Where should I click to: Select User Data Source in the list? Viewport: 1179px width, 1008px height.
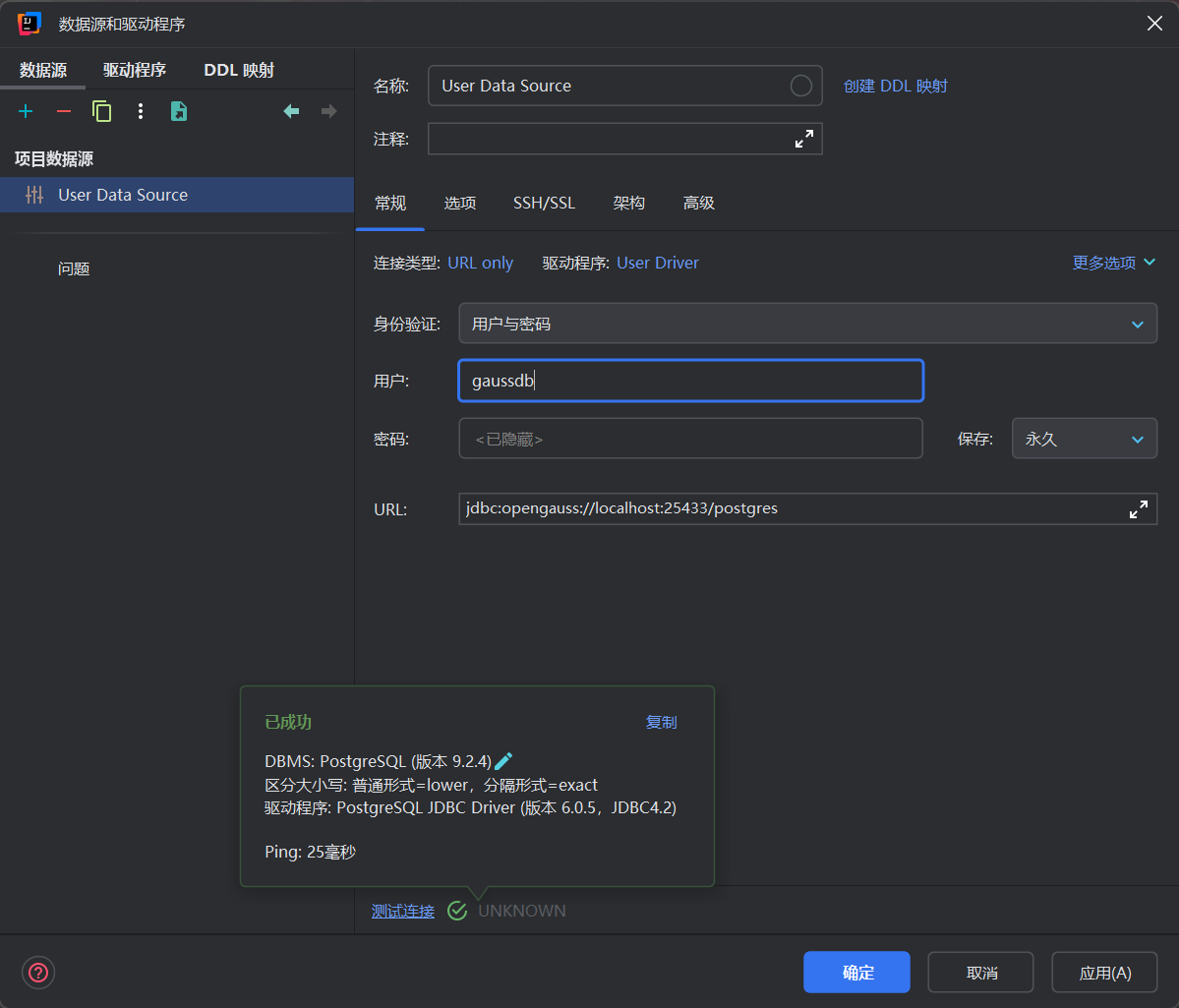pyautogui.click(x=177, y=195)
